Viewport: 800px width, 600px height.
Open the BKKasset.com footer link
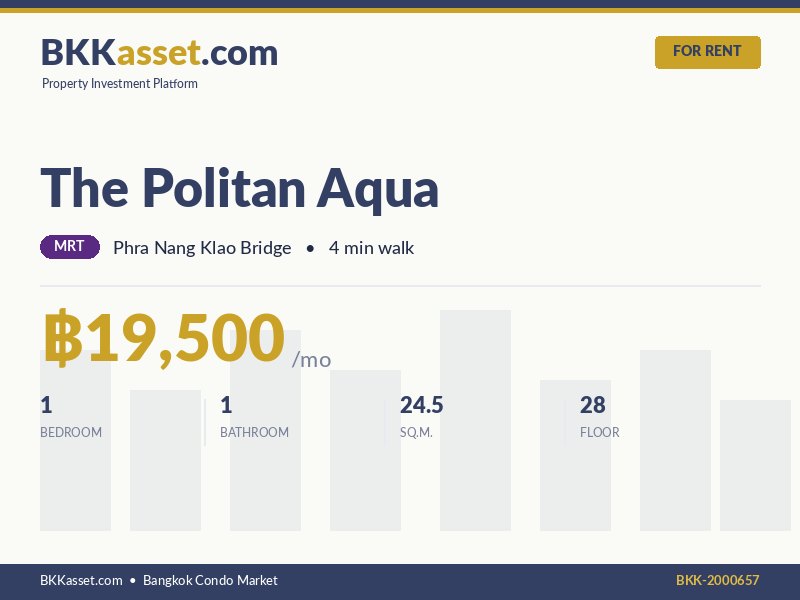click(81, 580)
